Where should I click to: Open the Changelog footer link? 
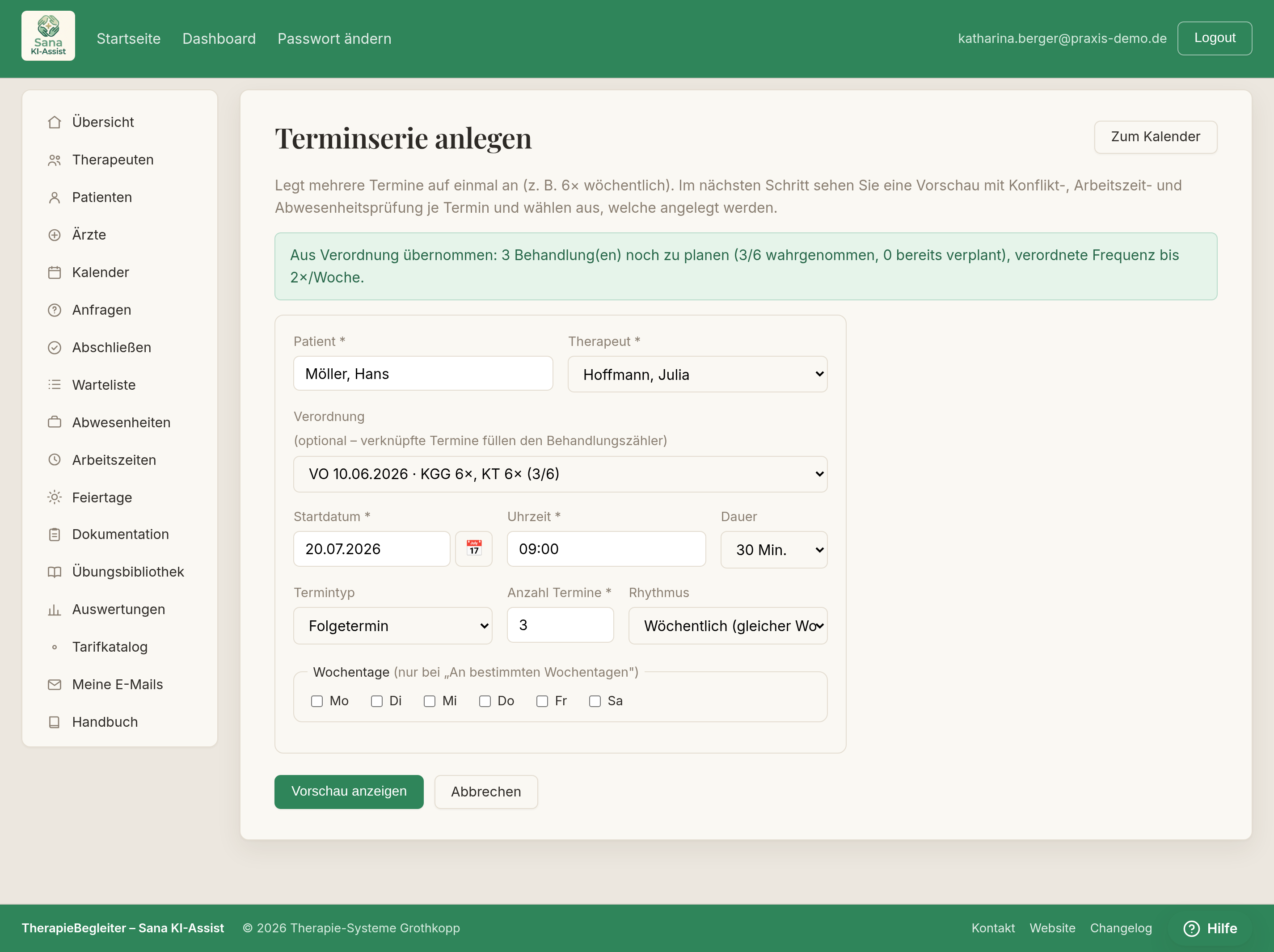pos(1121,928)
